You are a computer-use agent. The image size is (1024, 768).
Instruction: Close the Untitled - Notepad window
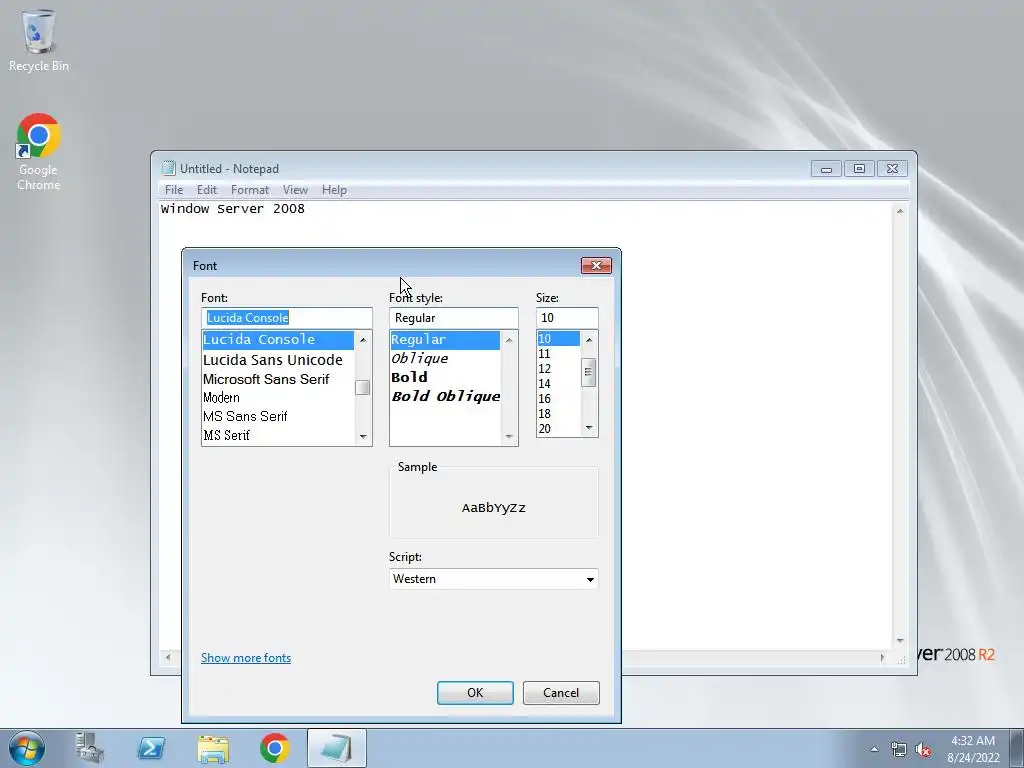(x=893, y=169)
